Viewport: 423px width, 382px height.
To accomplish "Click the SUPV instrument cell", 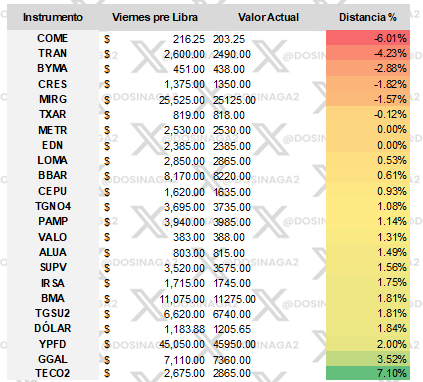I will coord(53,267).
